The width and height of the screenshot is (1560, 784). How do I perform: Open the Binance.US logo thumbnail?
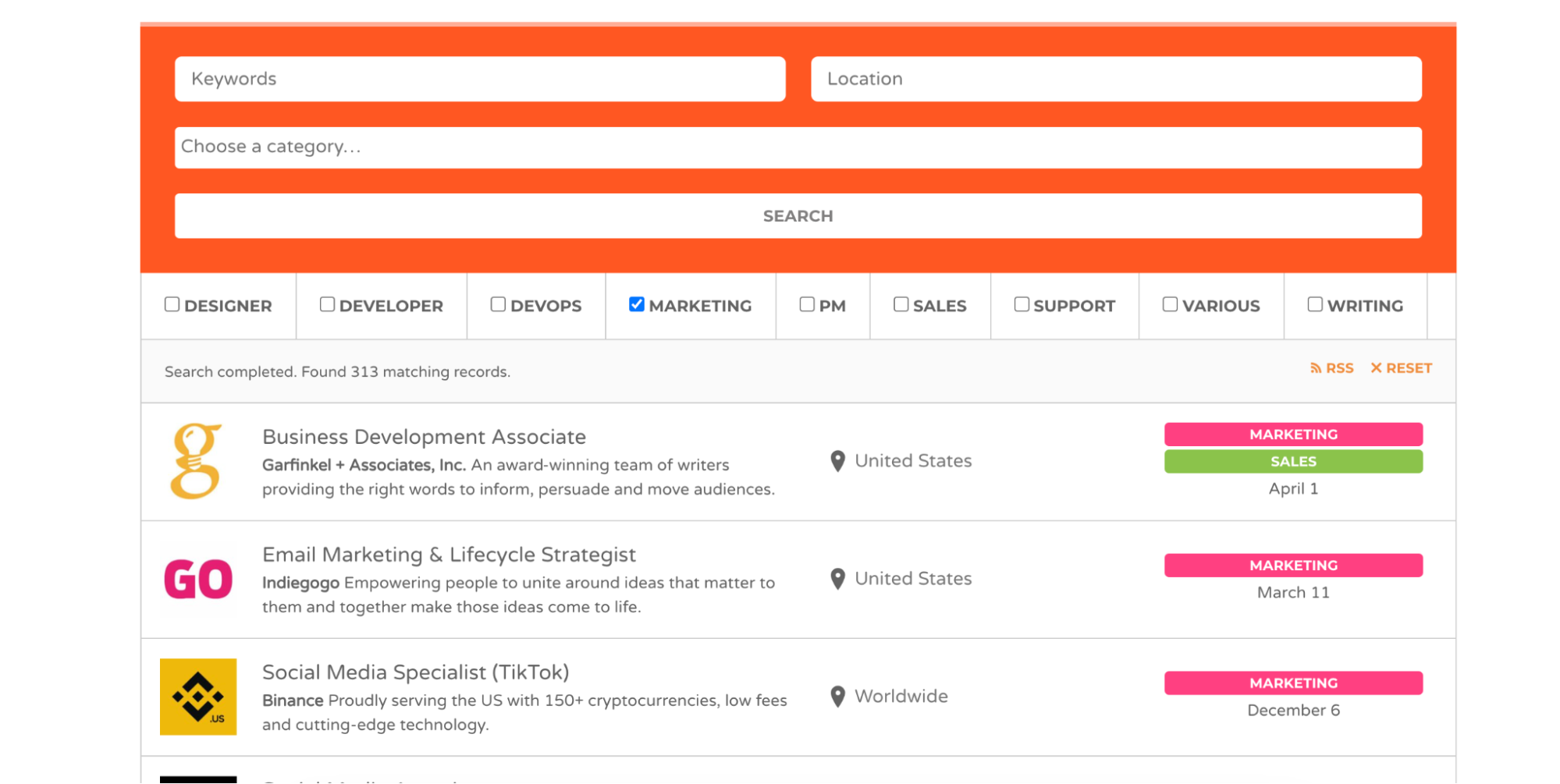coord(198,697)
